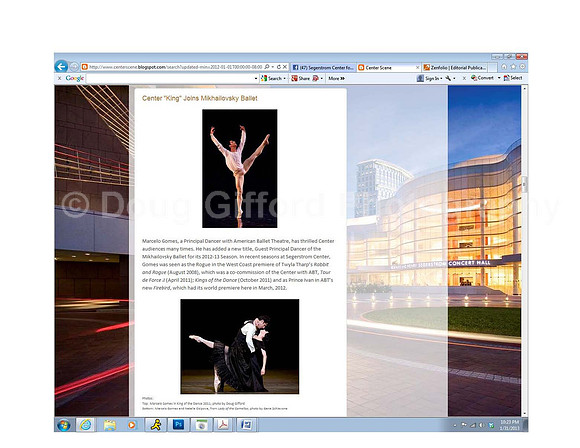
Task: Open dropdown arrow next to Share icon
Action: click(321, 78)
